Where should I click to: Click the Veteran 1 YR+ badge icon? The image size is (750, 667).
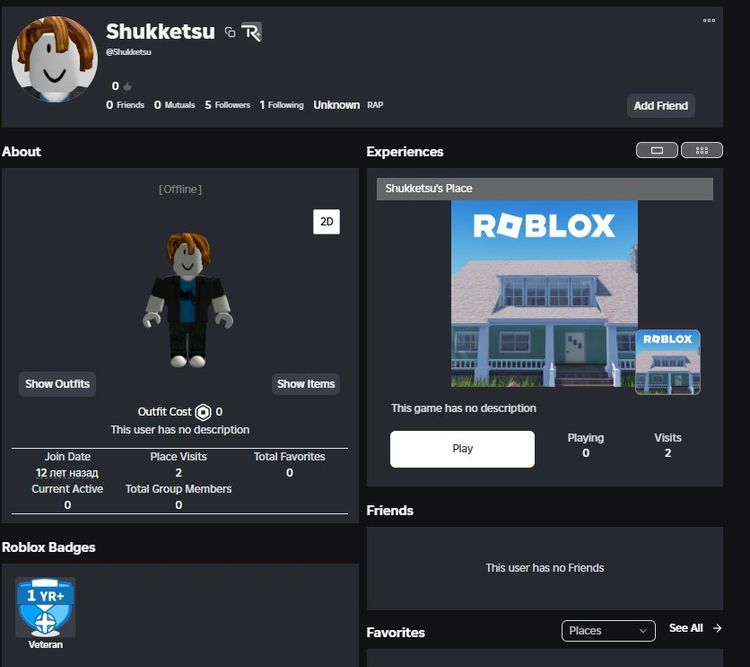(x=45, y=608)
